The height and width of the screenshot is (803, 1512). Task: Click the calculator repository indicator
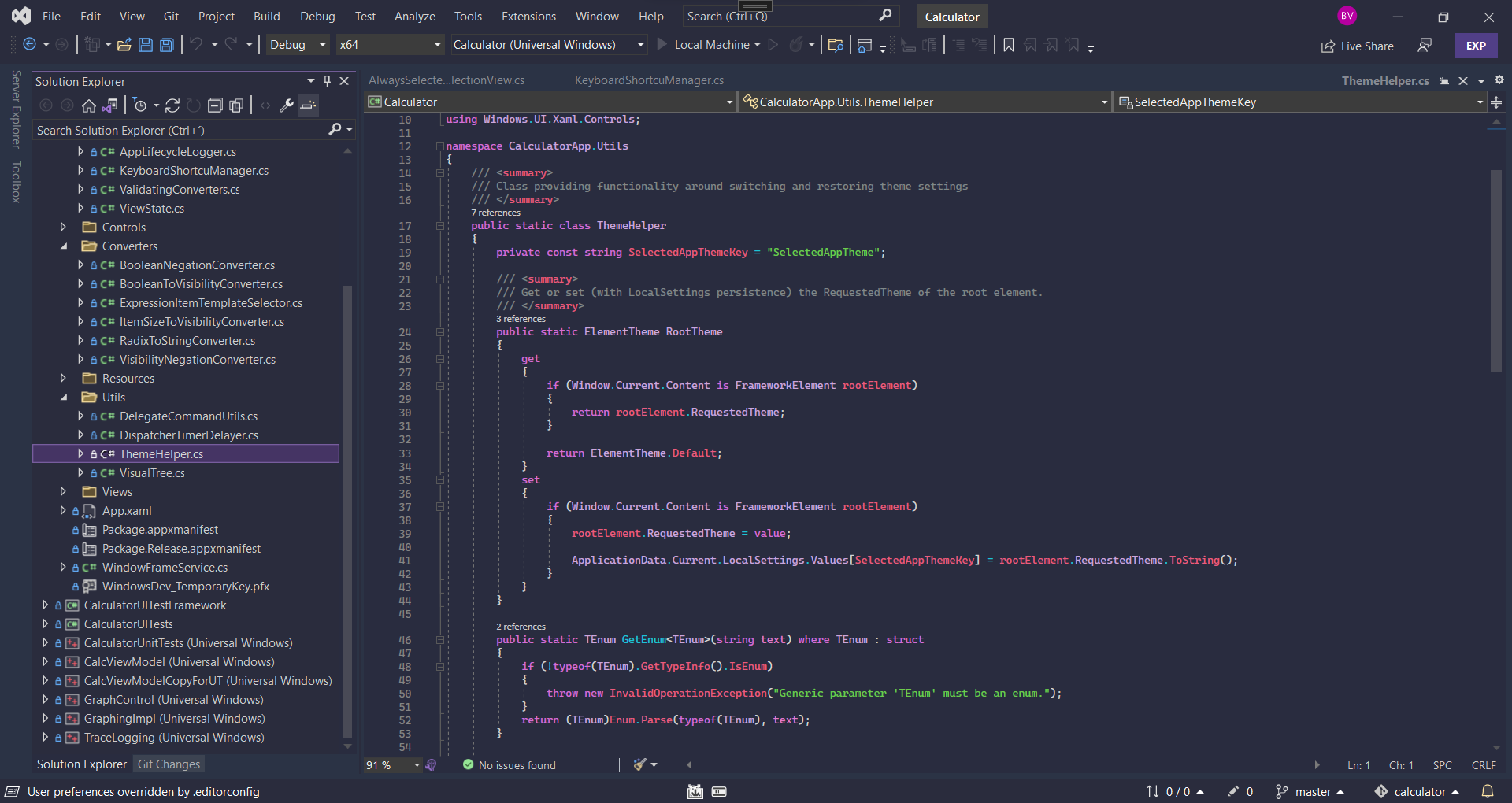click(x=1417, y=791)
